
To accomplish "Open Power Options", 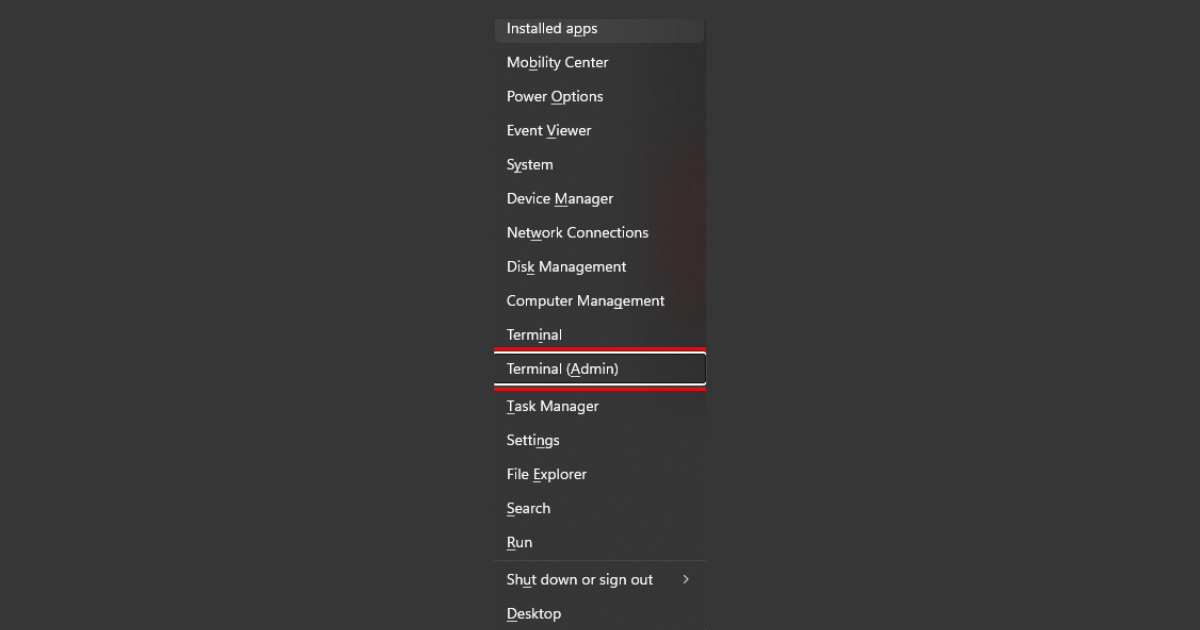I will tap(554, 96).
